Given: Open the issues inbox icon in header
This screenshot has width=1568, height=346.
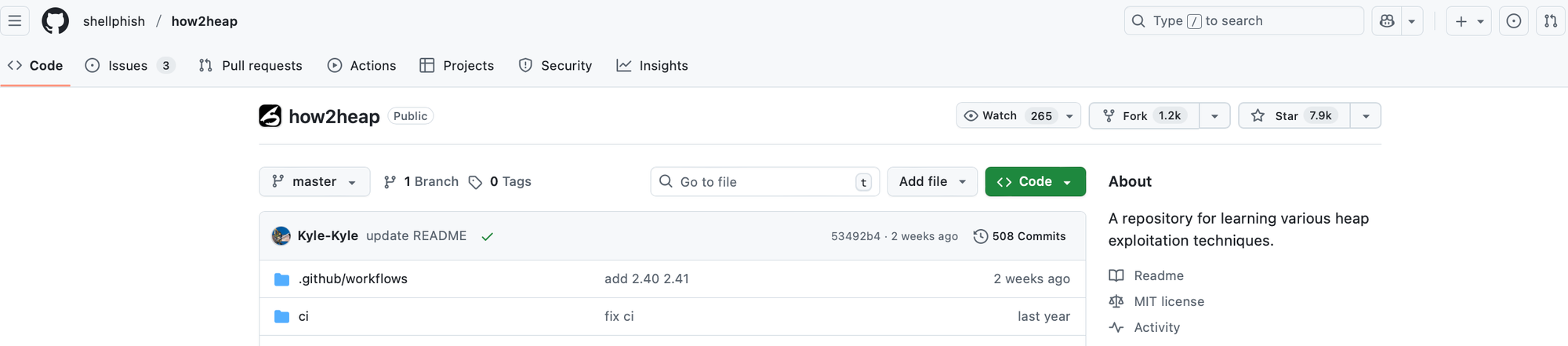Looking at the screenshot, I should pyautogui.click(x=1513, y=21).
